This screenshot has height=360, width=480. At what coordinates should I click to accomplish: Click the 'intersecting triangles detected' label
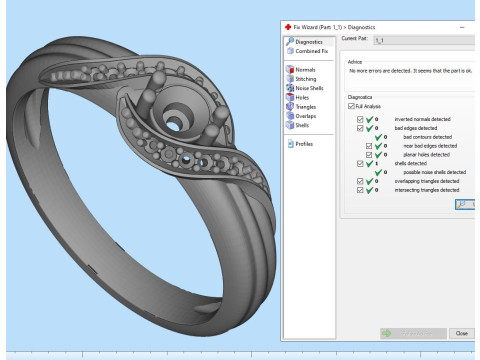[427, 190]
